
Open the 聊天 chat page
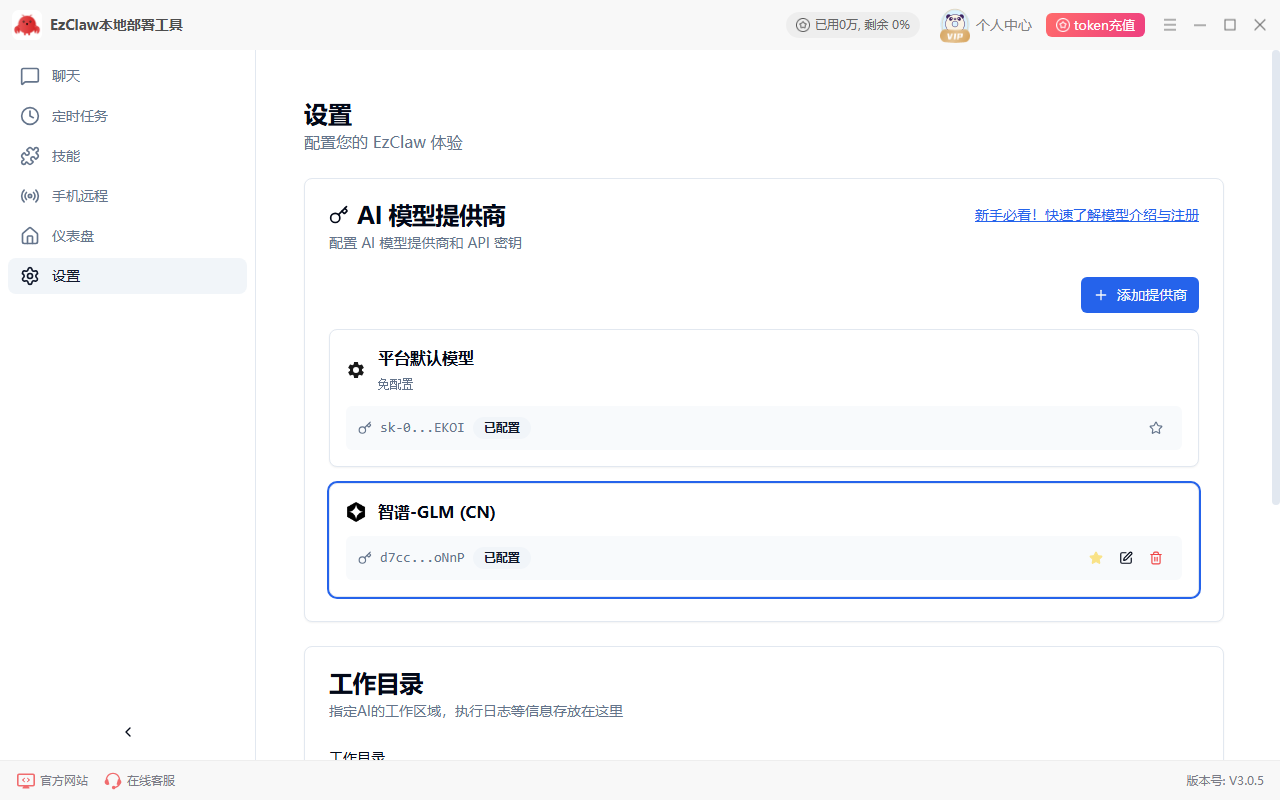66,76
